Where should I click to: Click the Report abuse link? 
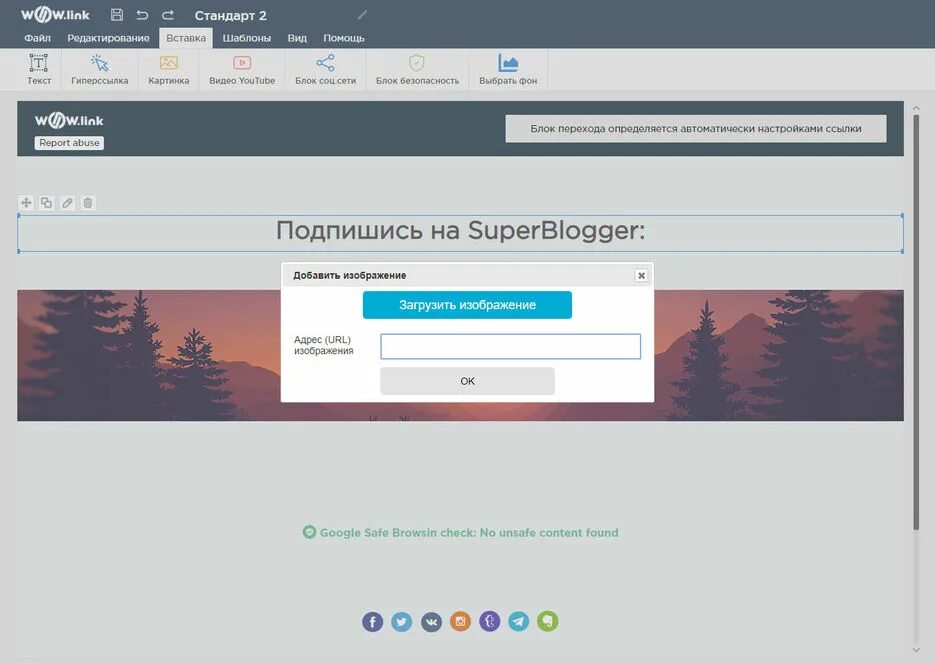tap(68, 142)
